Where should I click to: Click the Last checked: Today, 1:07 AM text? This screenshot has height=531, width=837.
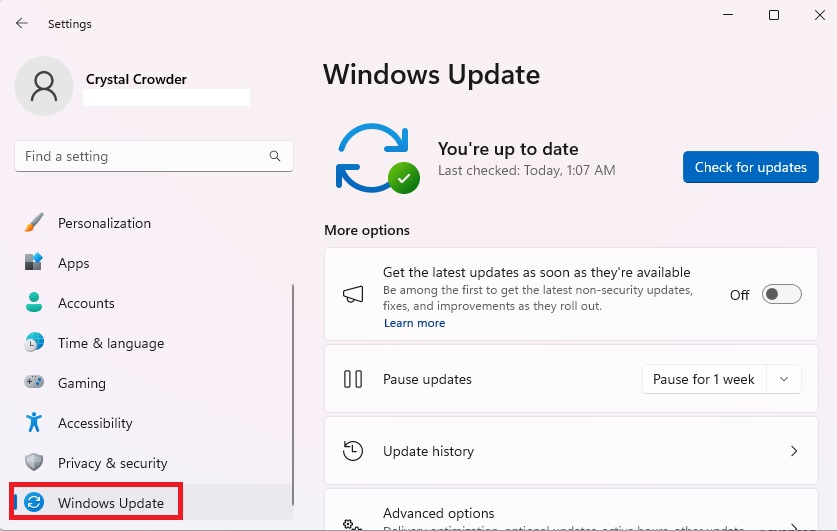[x=526, y=170]
